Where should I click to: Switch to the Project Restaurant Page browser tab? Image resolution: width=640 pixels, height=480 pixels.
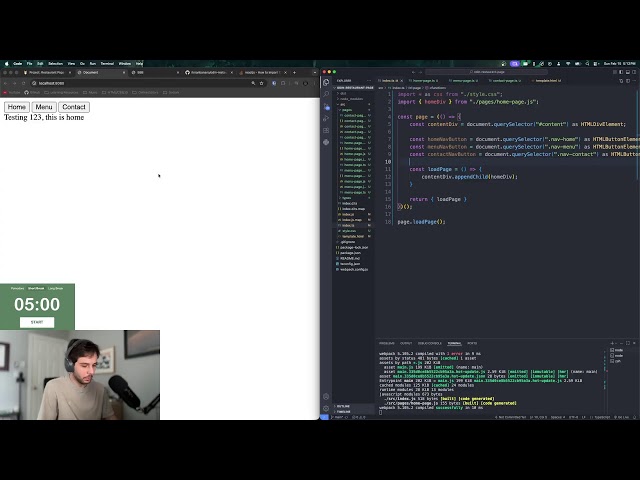click(x=46, y=73)
